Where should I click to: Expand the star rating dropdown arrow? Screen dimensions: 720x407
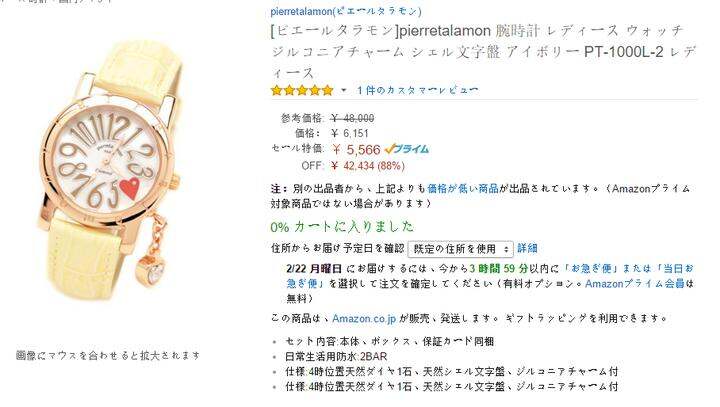coord(343,90)
